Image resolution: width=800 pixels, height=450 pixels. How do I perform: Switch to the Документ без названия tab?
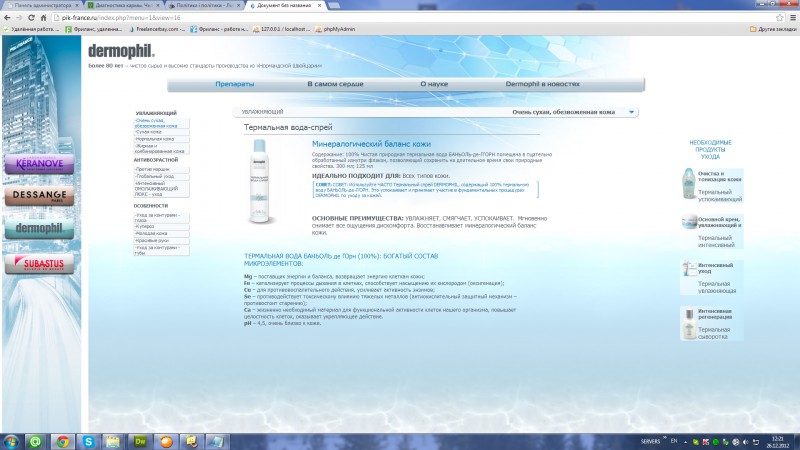tap(286, 5)
